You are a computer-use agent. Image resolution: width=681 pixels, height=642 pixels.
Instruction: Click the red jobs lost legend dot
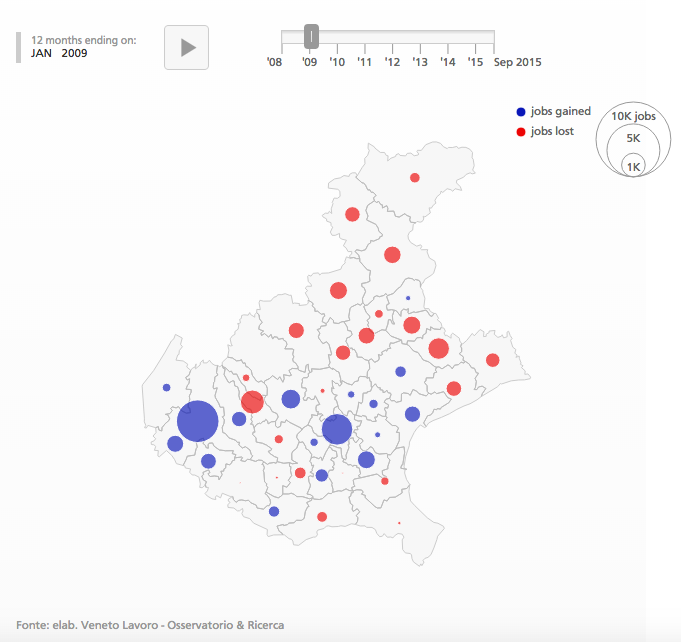coord(521,132)
